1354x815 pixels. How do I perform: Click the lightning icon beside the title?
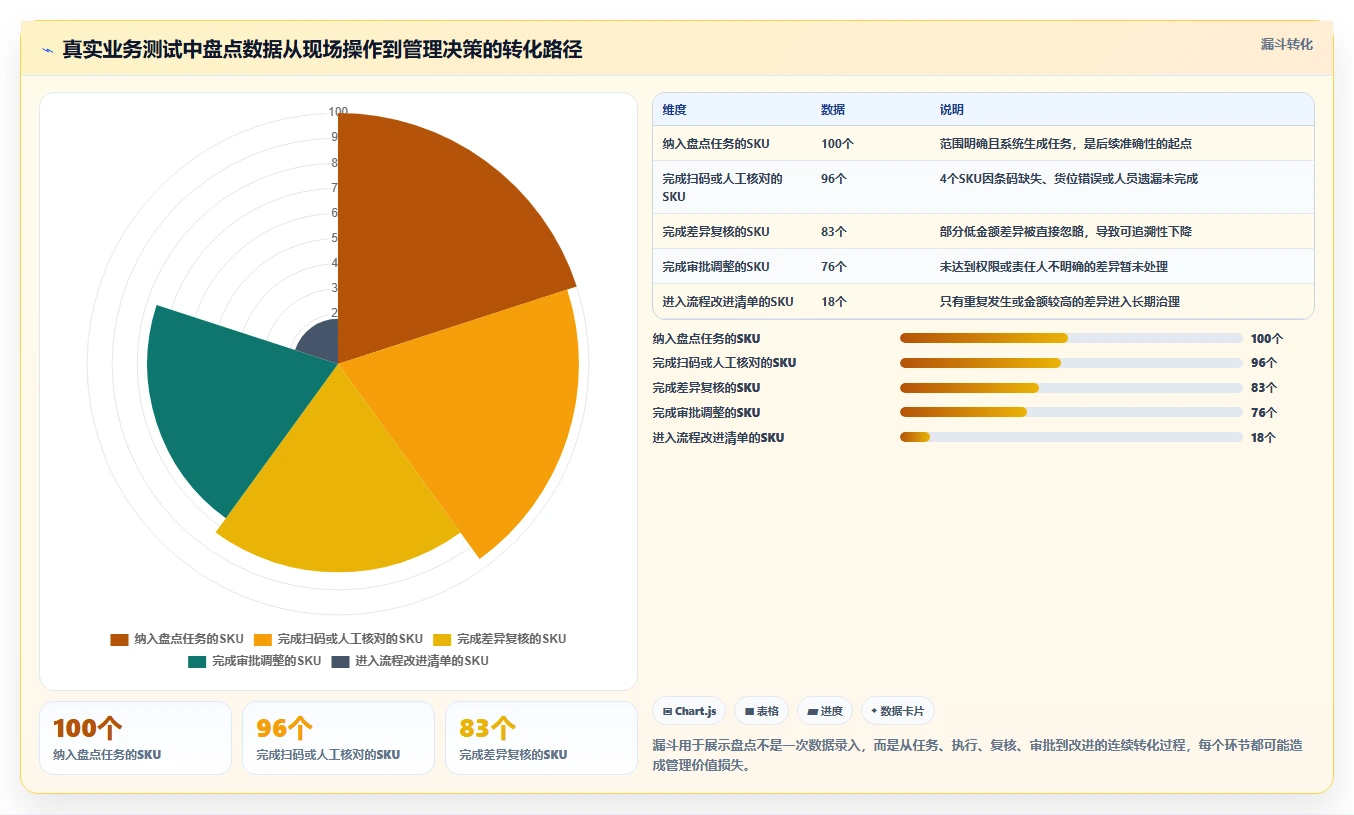tap(48, 50)
